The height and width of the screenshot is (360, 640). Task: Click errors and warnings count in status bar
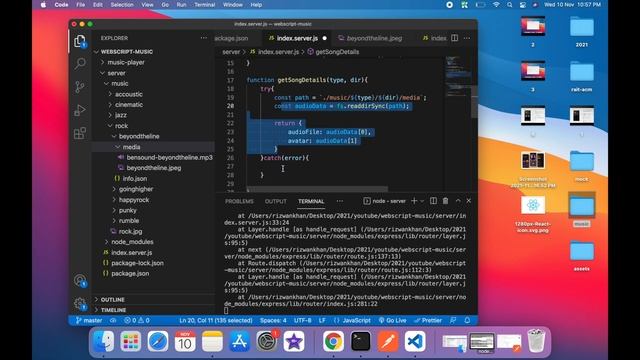[137, 320]
